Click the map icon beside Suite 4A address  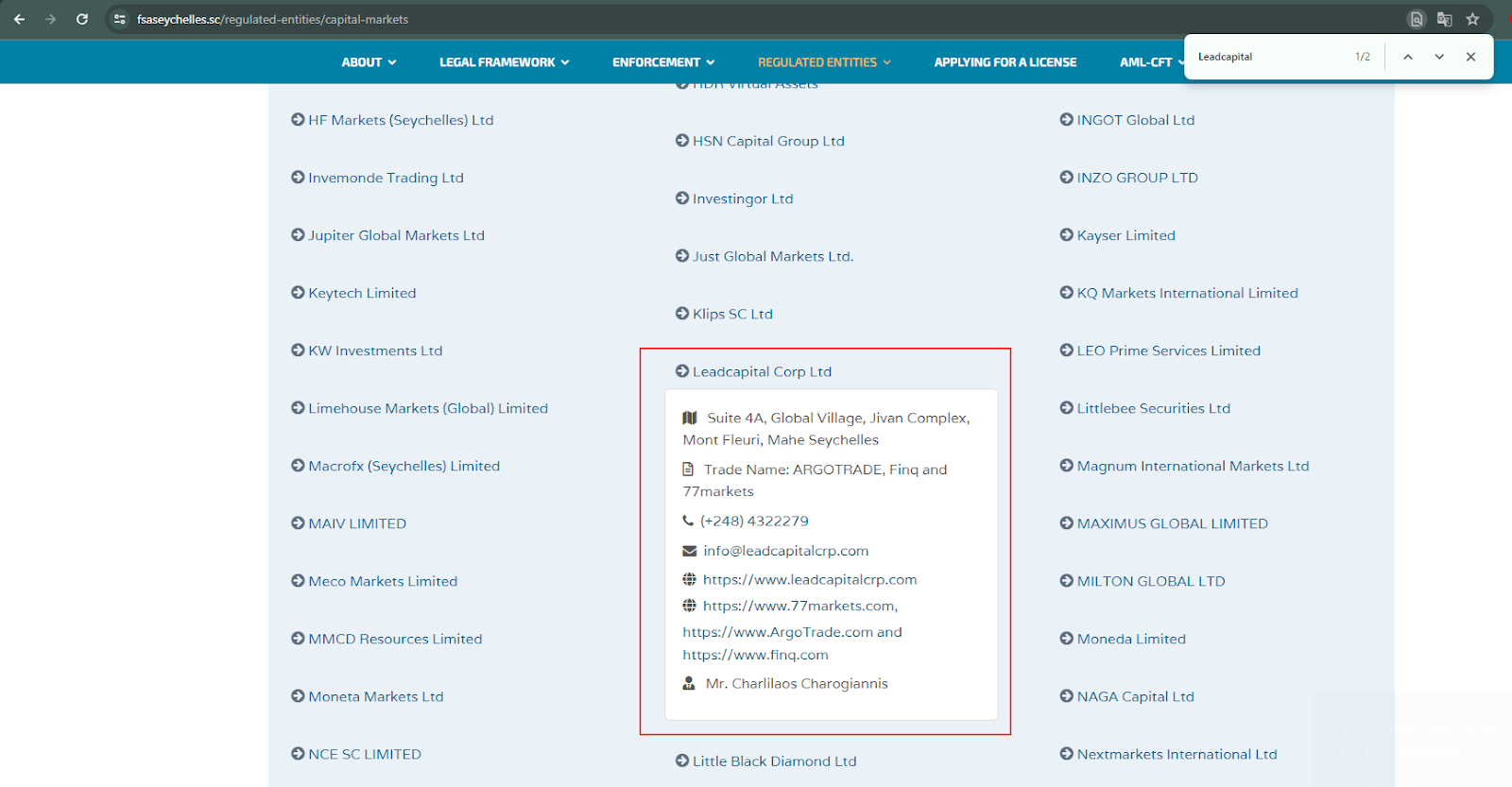click(690, 418)
